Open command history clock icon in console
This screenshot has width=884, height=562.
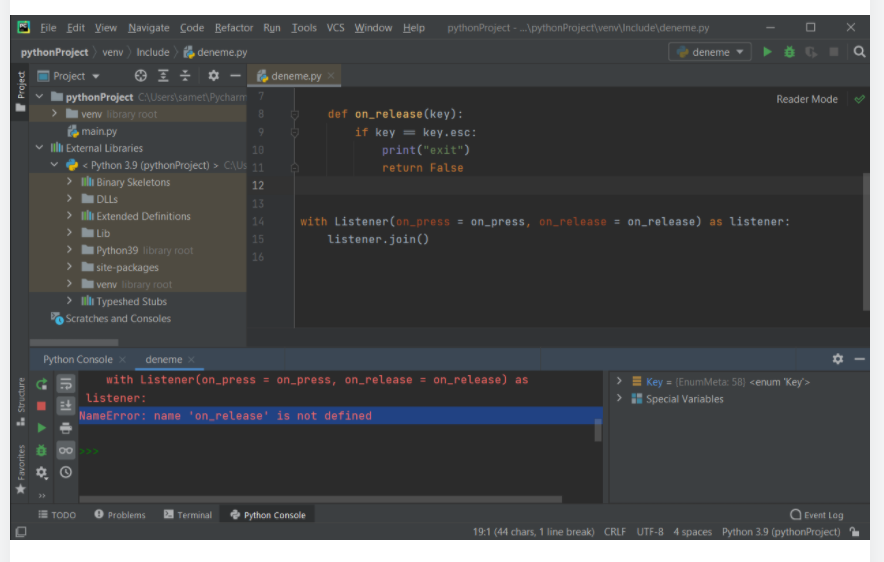click(x=66, y=472)
